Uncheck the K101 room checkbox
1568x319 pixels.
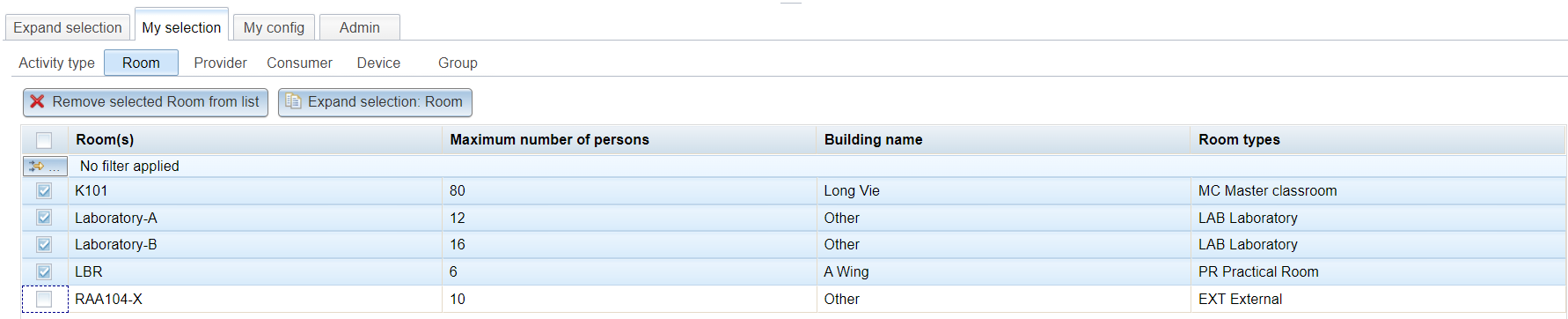point(44,190)
